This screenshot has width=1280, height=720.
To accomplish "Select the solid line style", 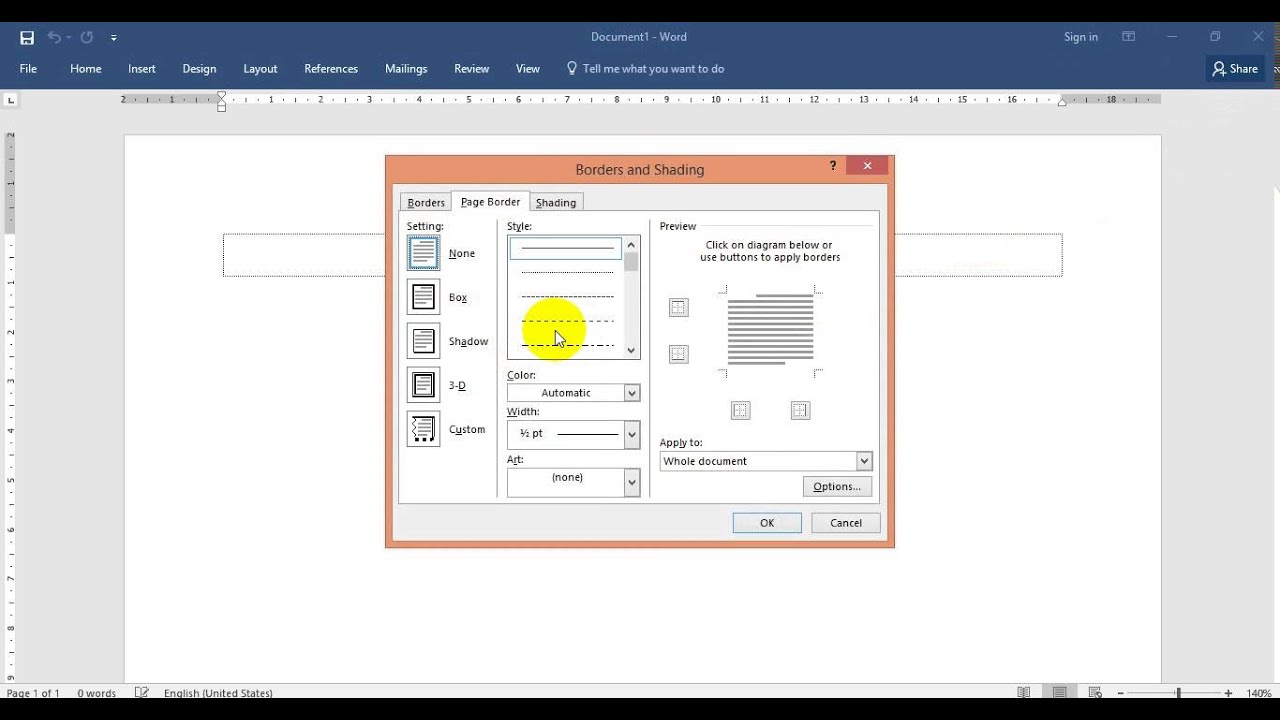I will point(566,247).
